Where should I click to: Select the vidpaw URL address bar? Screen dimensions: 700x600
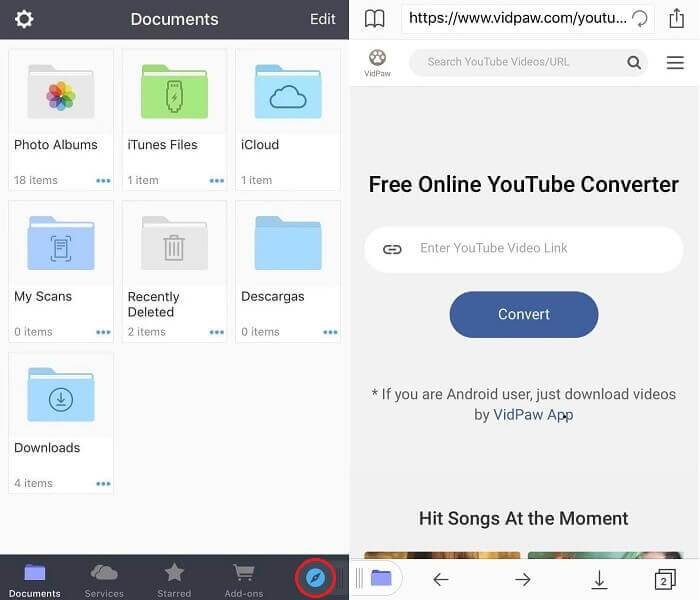[518, 18]
